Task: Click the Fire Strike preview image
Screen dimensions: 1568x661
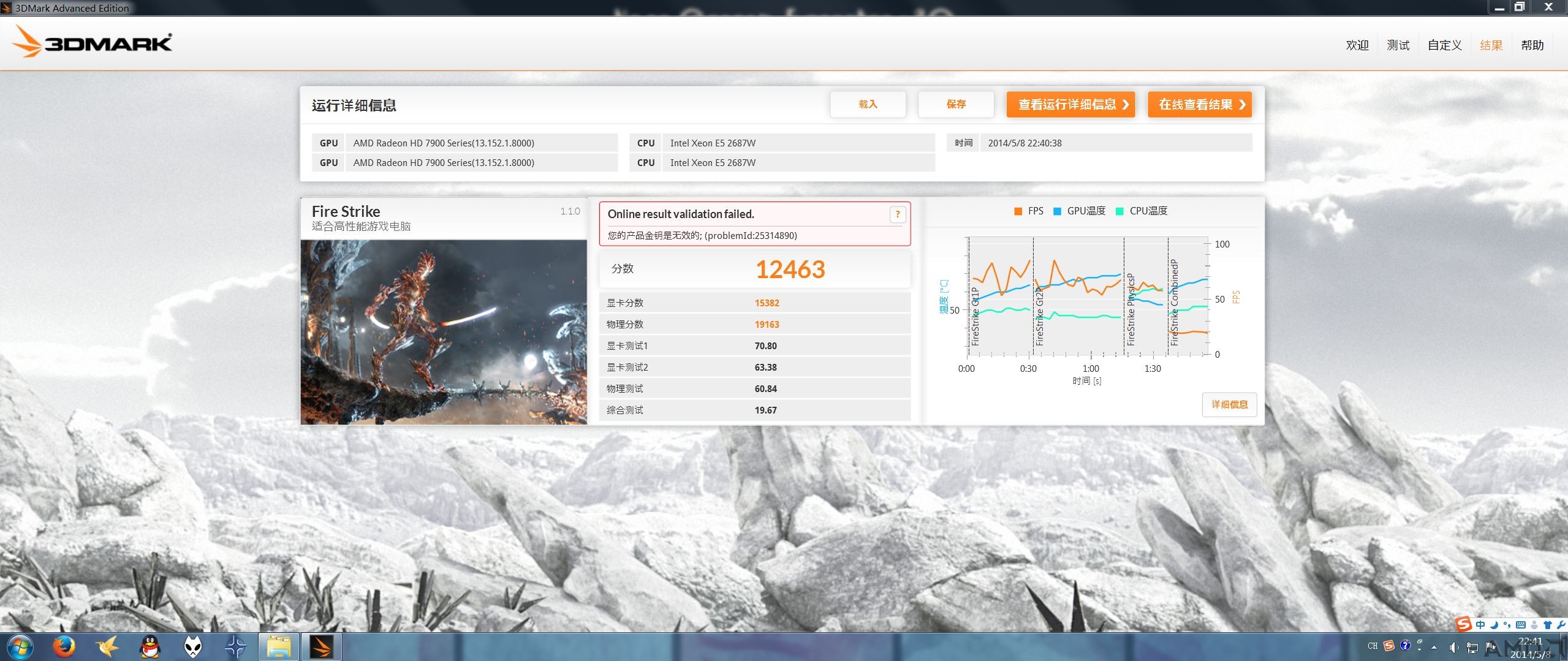Action: (x=444, y=332)
